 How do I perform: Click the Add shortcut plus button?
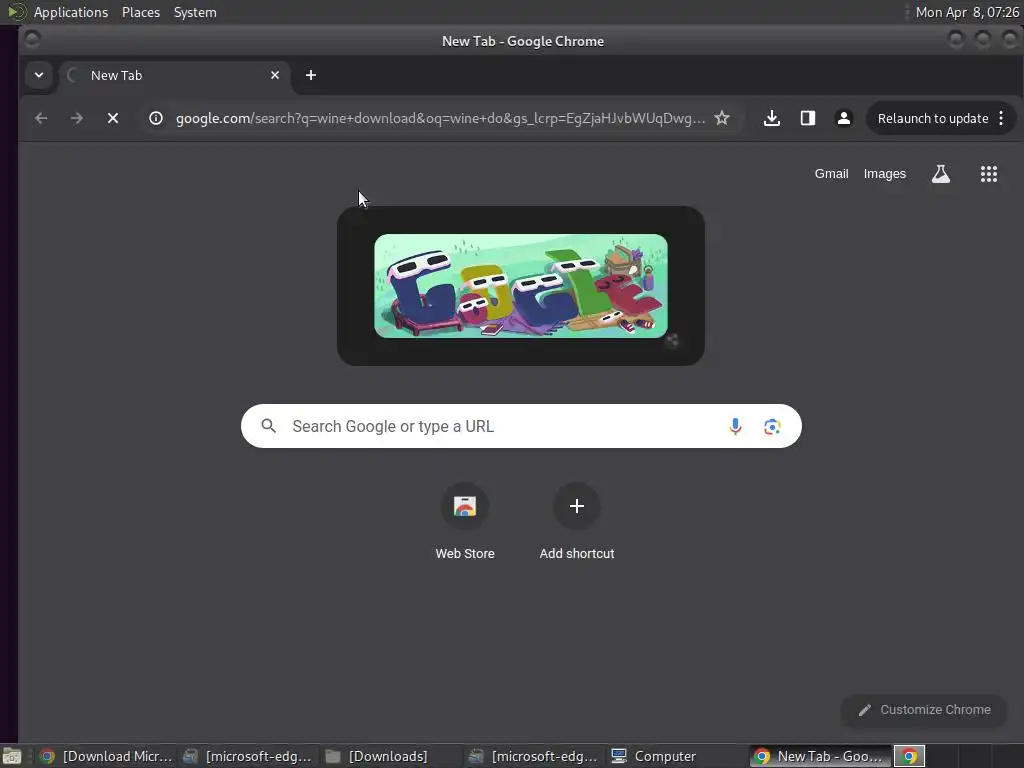(x=577, y=506)
